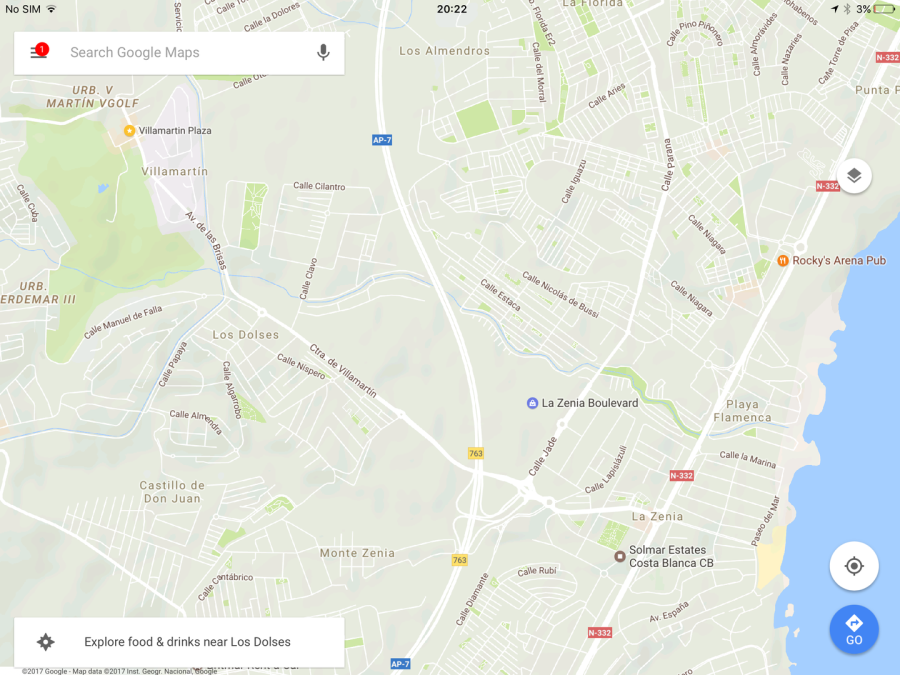Select the Monte Zenia neighborhood label

click(x=357, y=553)
